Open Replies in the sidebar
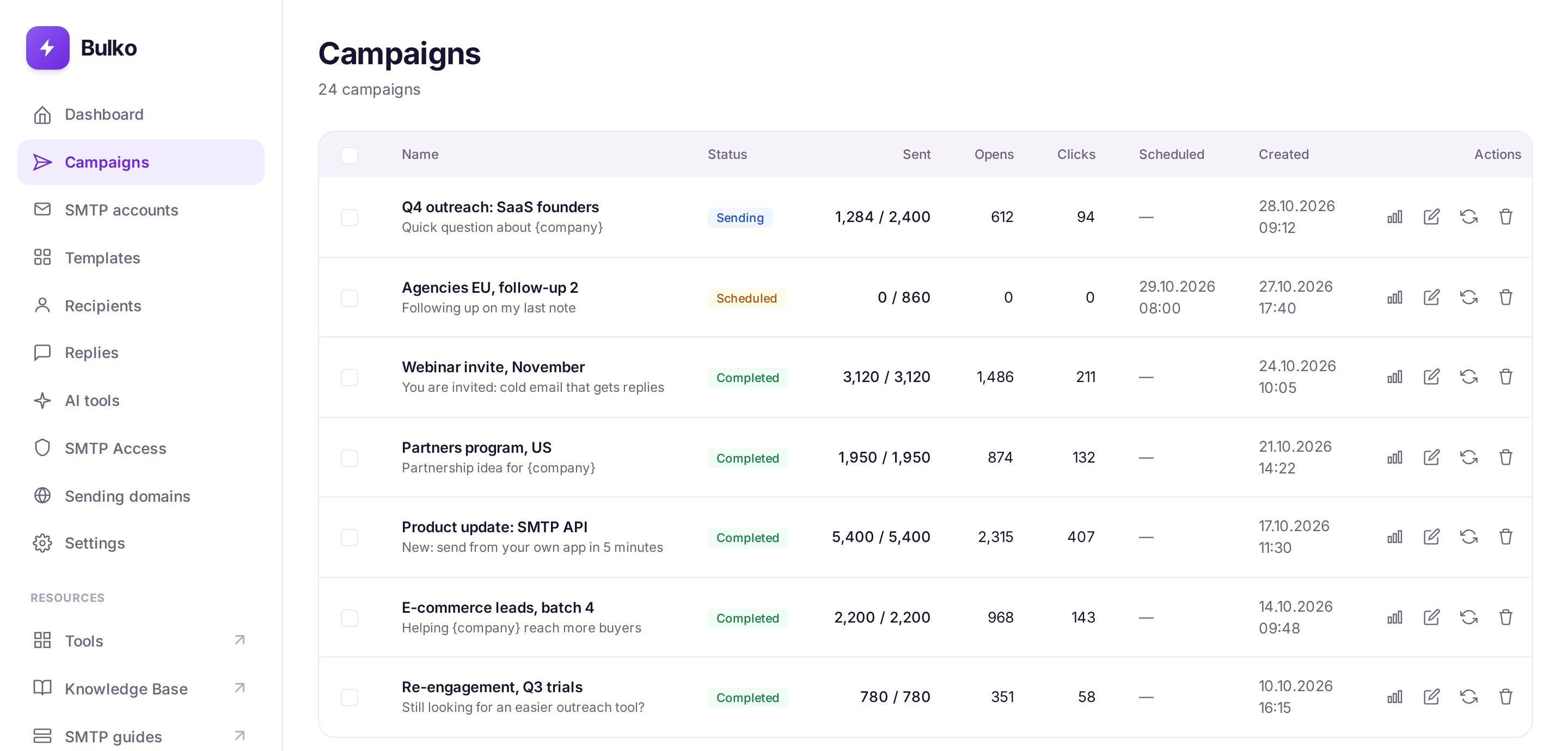Viewport: 1568px width, 751px height. click(x=140, y=353)
